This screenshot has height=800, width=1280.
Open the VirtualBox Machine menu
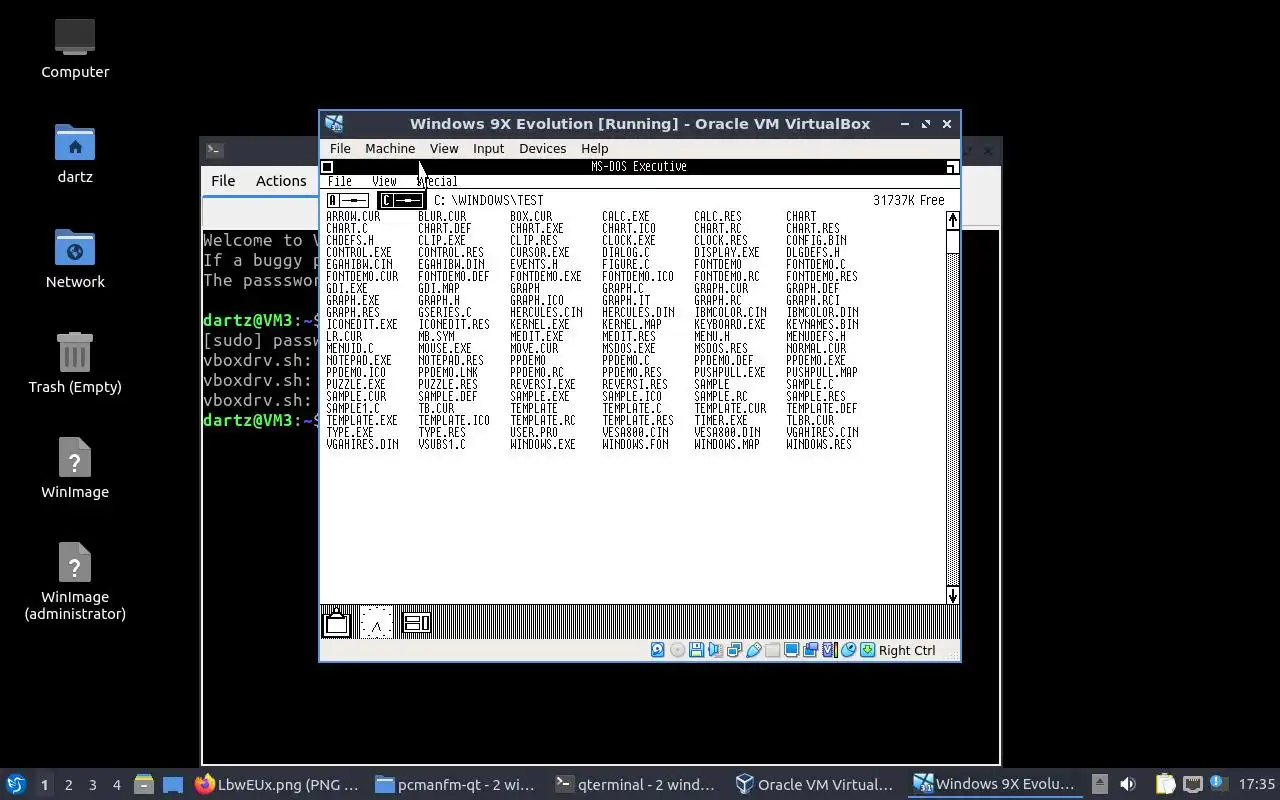coord(390,148)
